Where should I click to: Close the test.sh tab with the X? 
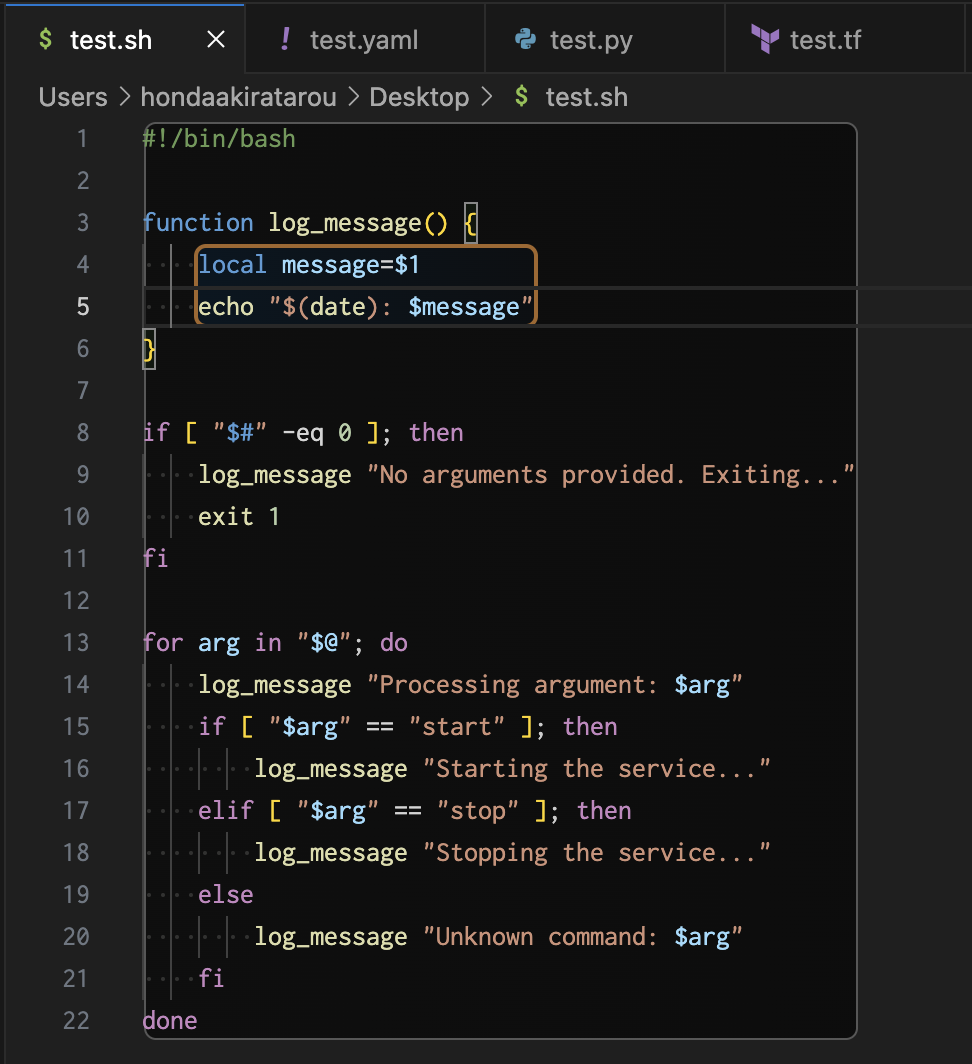pyautogui.click(x=215, y=39)
